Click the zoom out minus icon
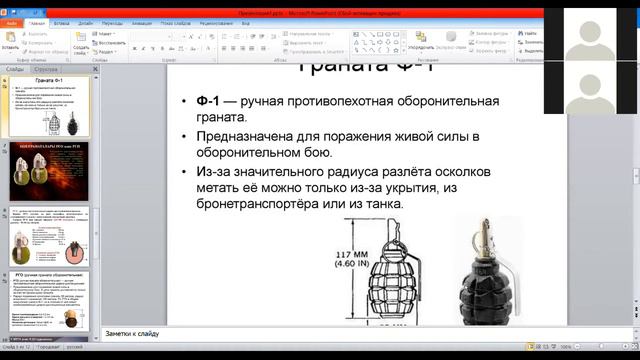The width and height of the screenshot is (640, 360). [578, 347]
